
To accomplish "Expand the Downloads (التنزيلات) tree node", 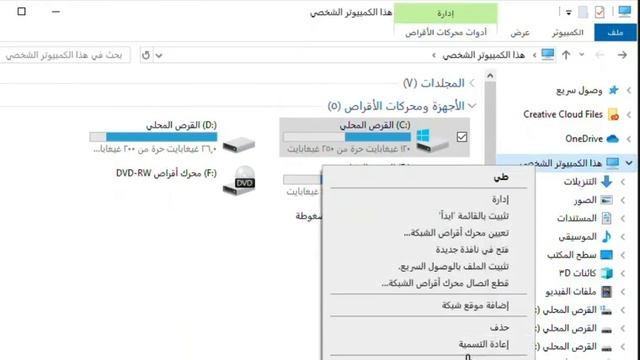I will 623,182.
